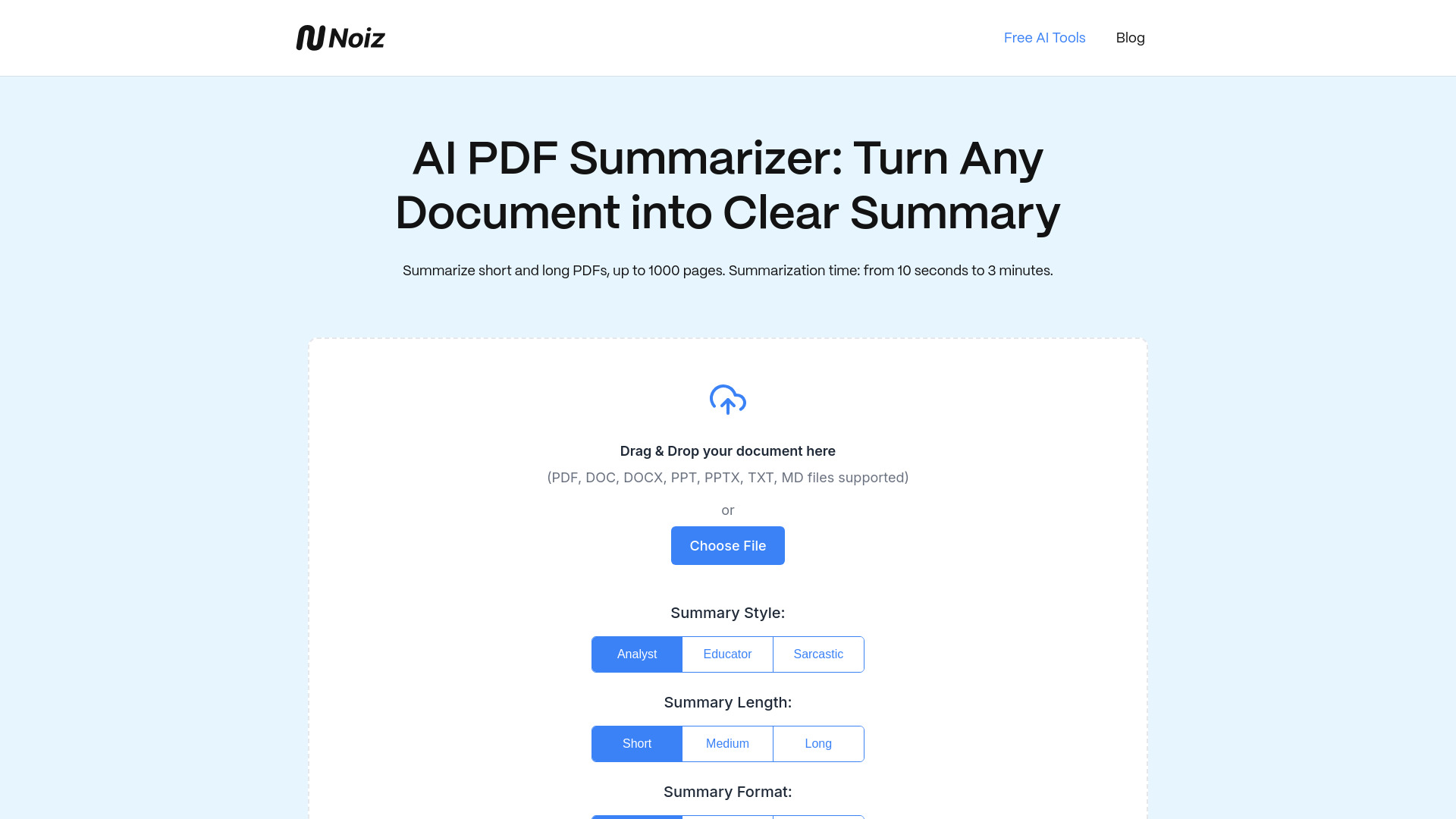This screenshot has width=1456, height=819.
Task: Select the Analyst summary style
Action: (637, 654)
